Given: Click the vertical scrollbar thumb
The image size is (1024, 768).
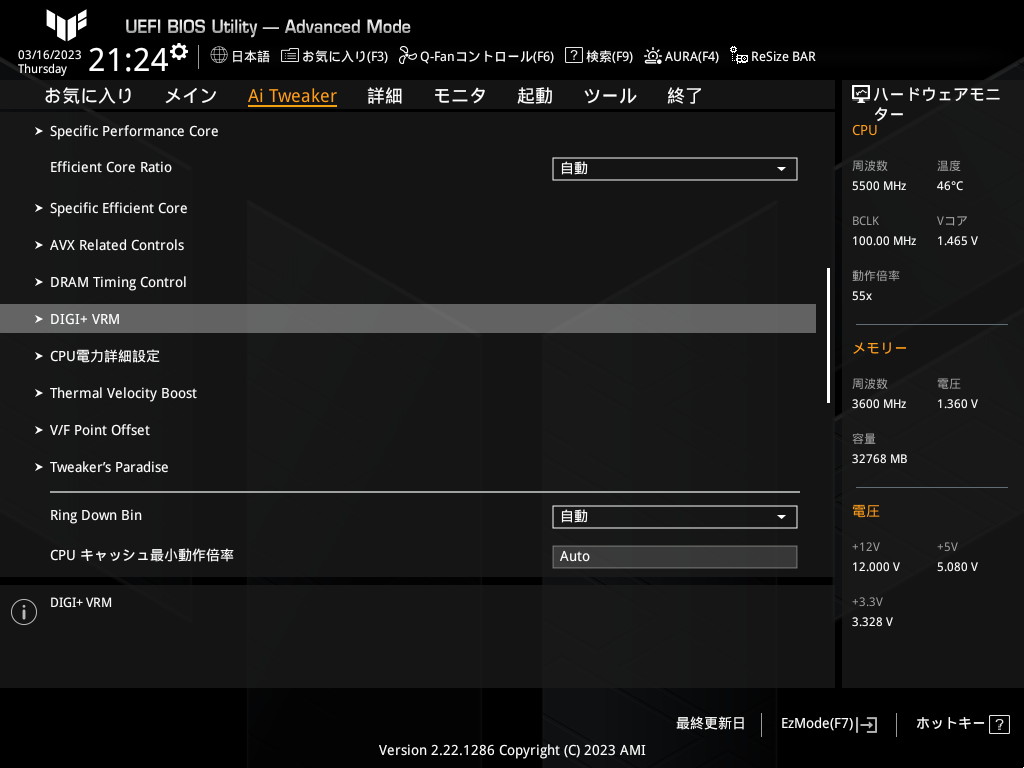Looking at the screenshot, I should [828, 336].
